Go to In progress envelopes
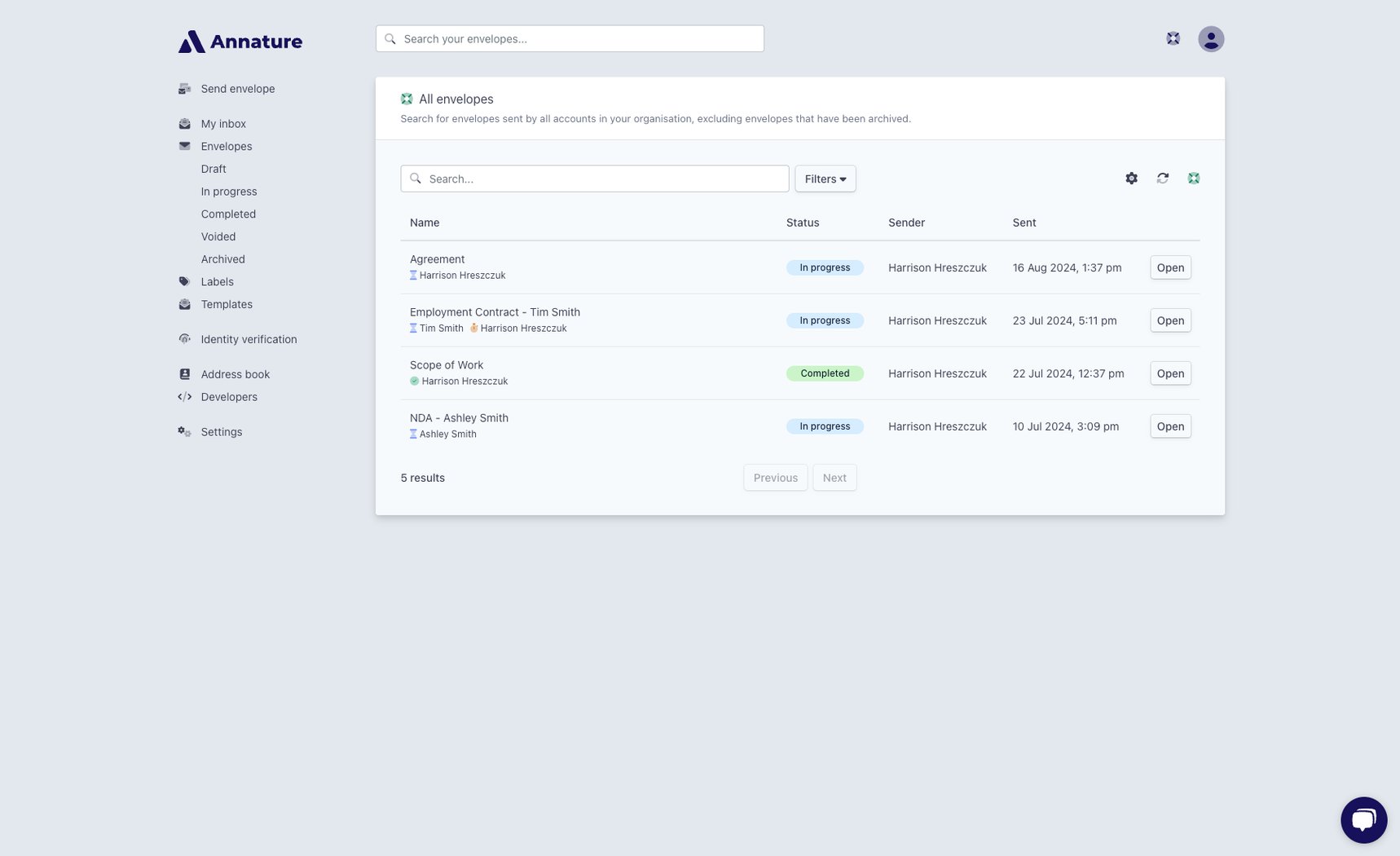Screen dimensions: 1400x856 coord(229,192)
